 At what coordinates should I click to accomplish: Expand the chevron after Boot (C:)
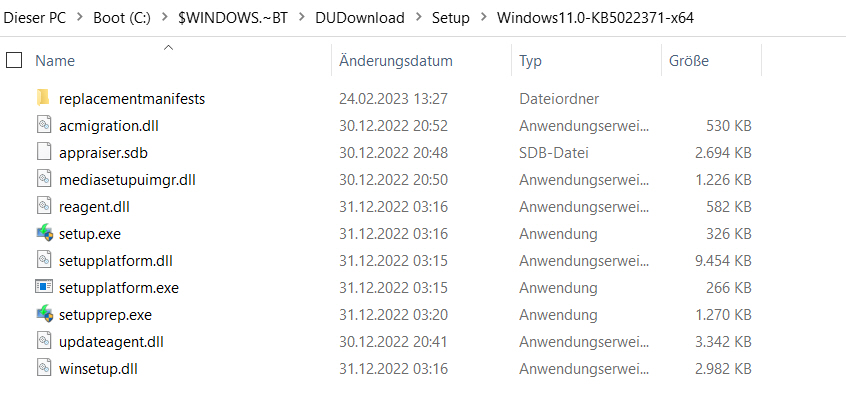click(x=165, y=18)
